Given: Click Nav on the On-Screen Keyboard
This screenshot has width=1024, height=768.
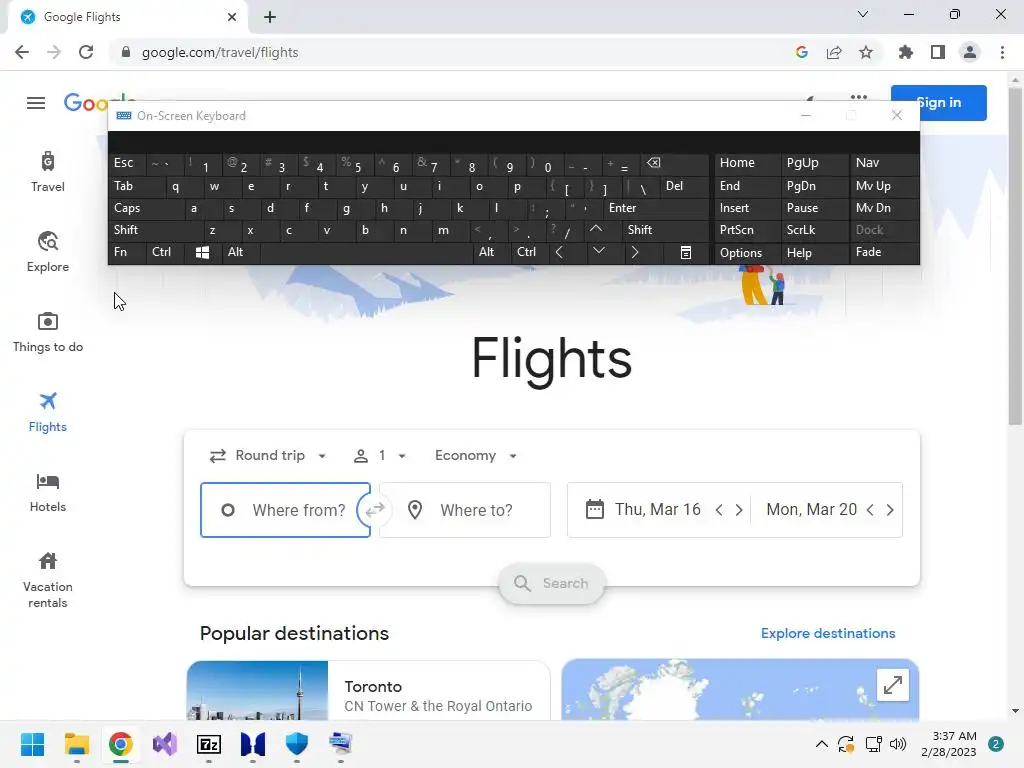Looking at the screenshot, I should (884, 163).
